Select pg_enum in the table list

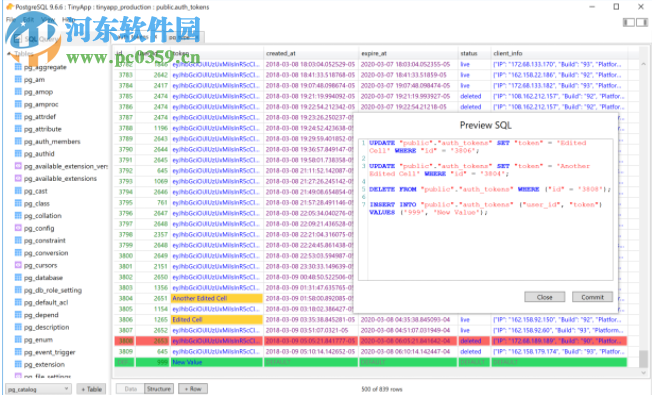pyautogui.click(x=38, y=340)
